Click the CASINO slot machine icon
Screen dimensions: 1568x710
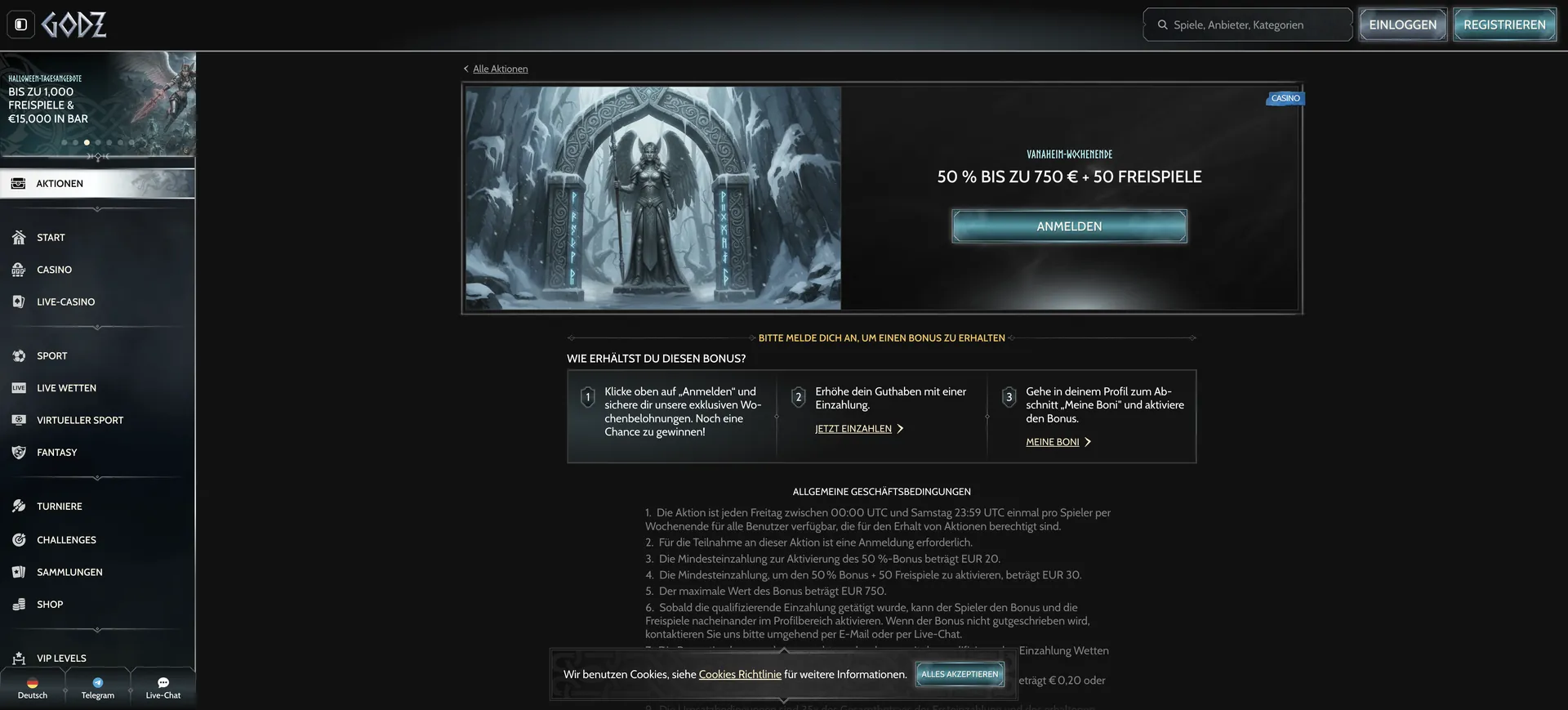(x=19, y=270)
